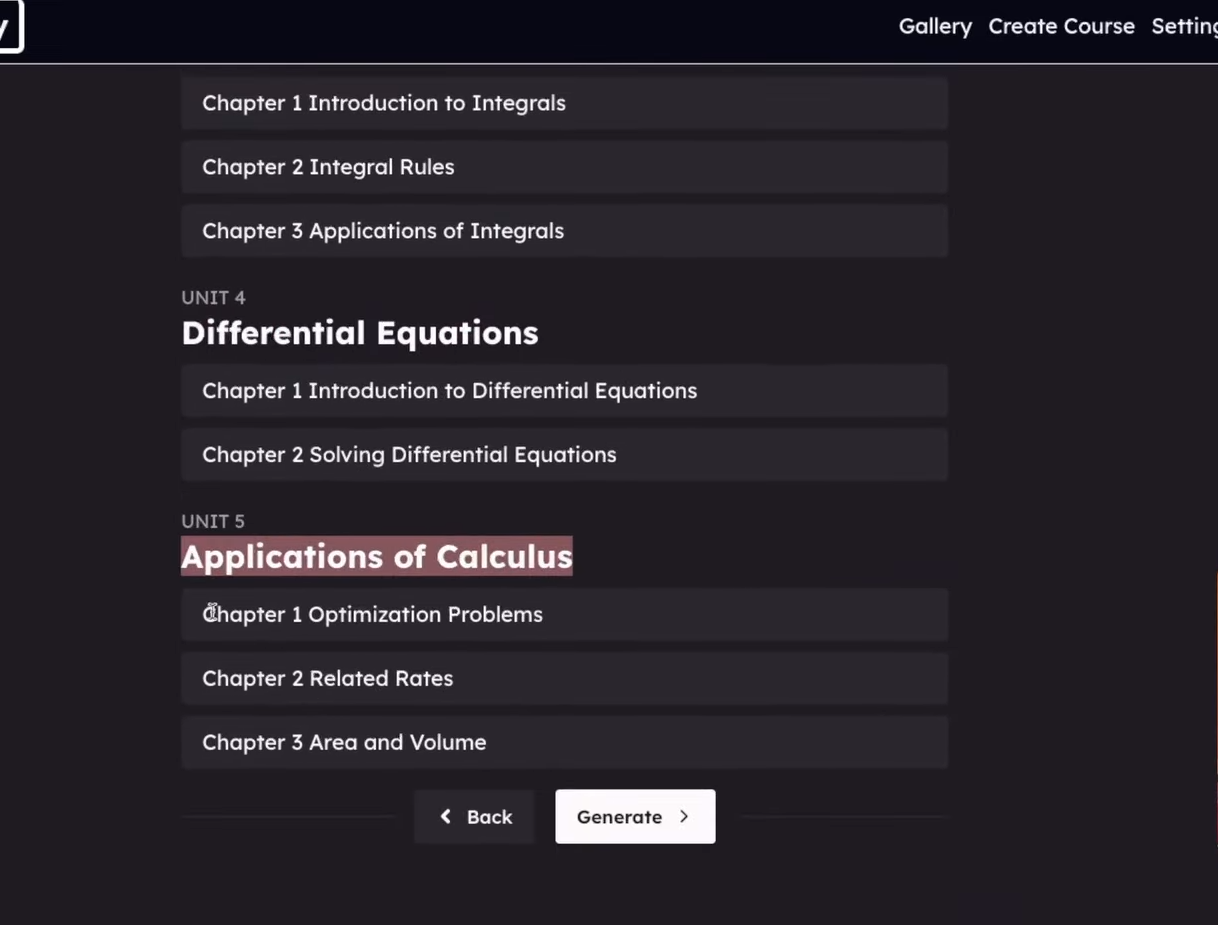This screenshot has height=925, width=1218.
Task: Select Chapter 1 Introduction to Integrals
Action: pyautogui.click(x=564, y=103)
